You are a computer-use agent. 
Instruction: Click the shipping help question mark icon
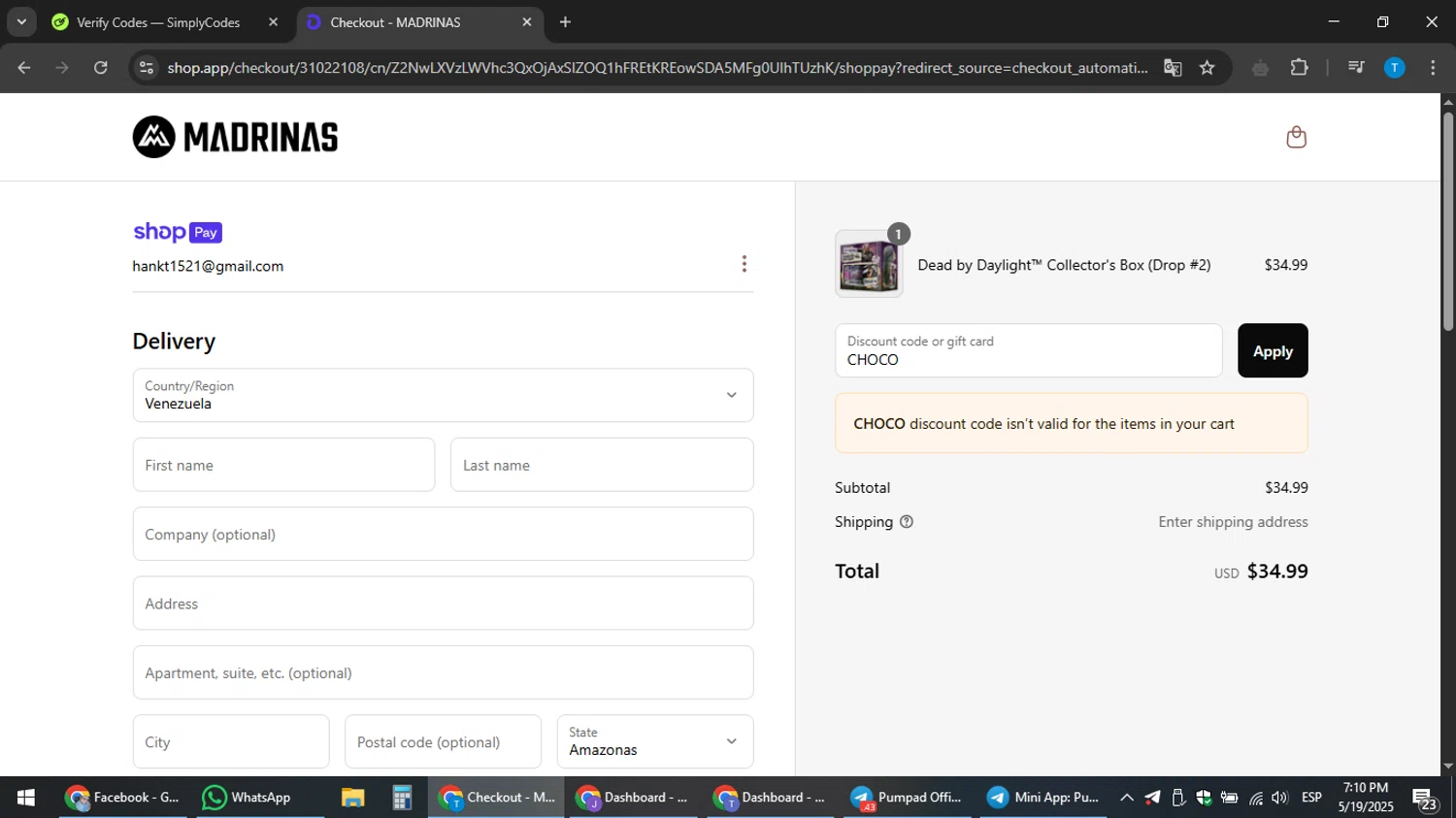coord(907,522)
